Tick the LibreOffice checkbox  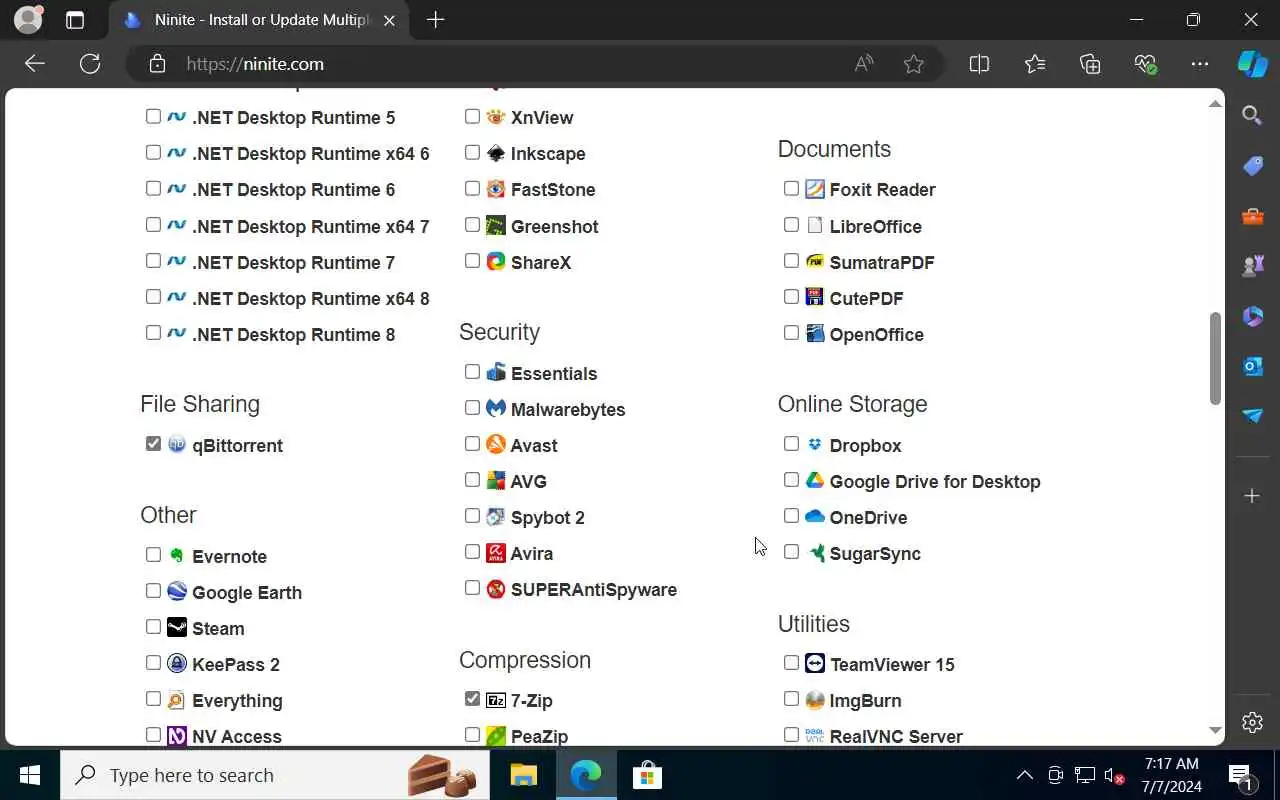point(791,224)
